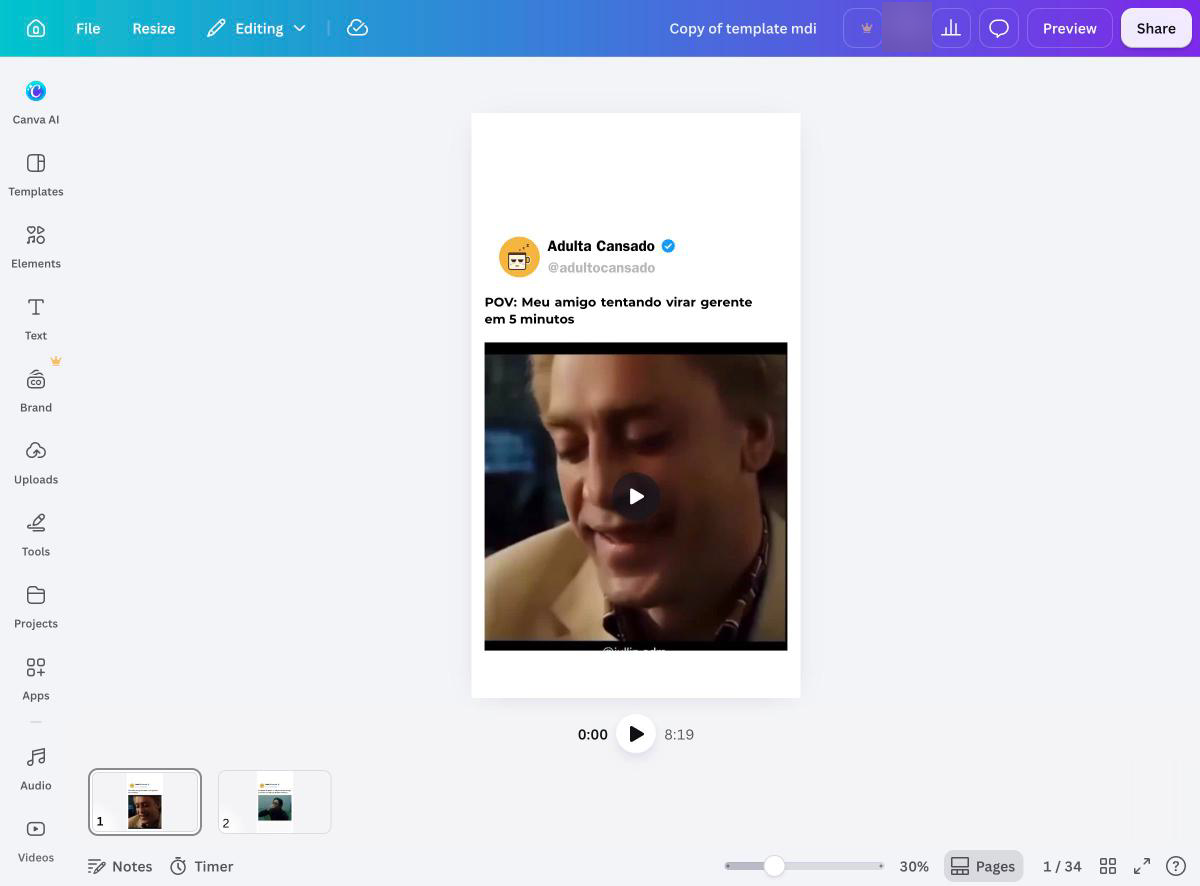Open the File menu

(x=88, y=28)
